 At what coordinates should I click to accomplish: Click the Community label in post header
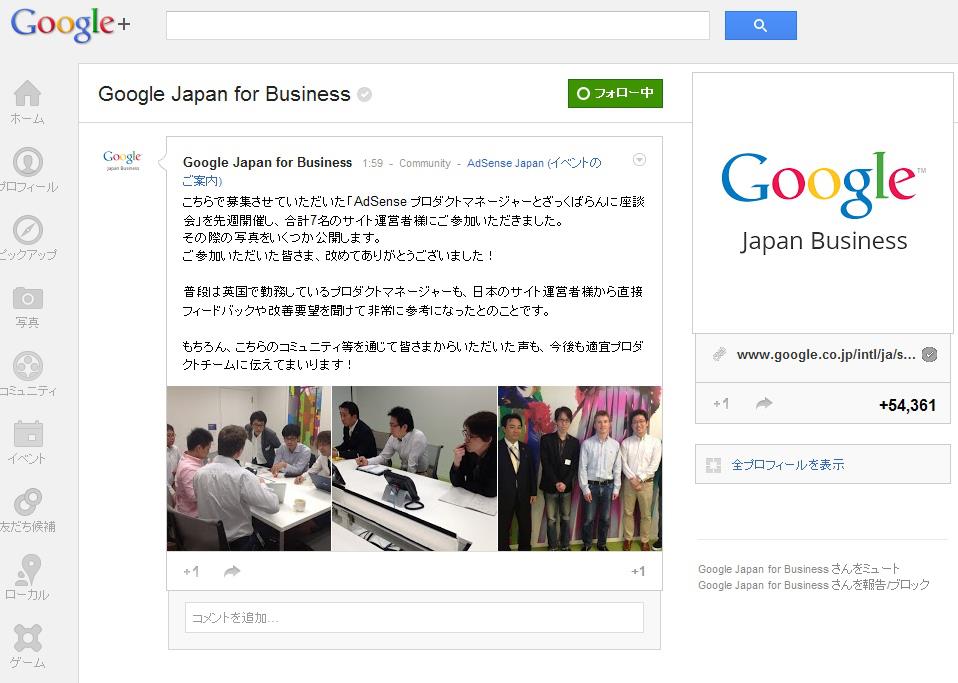click(x=425, y=163)
